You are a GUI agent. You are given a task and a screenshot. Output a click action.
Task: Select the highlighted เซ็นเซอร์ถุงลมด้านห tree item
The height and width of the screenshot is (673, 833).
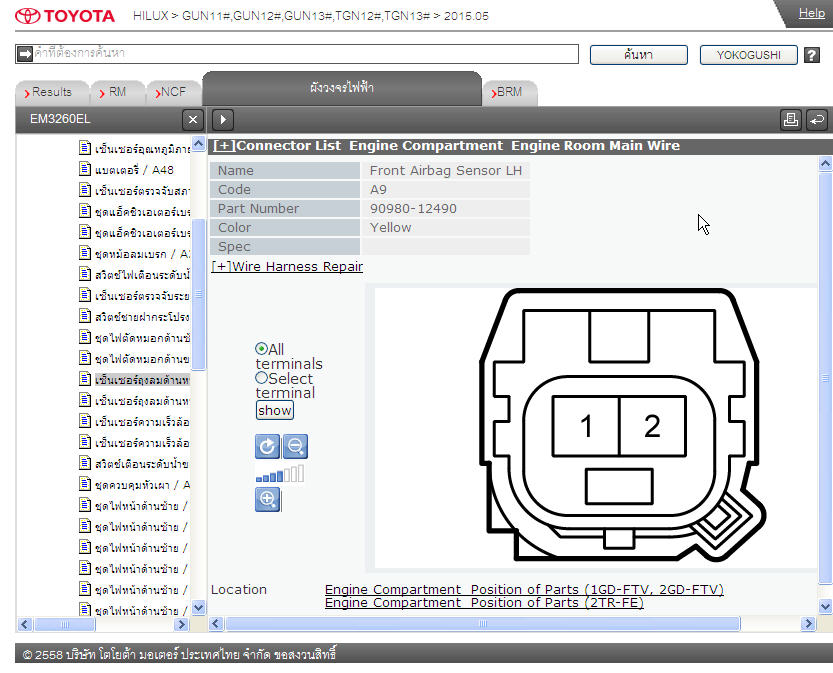pyautogui.click(x=142, y=379)
